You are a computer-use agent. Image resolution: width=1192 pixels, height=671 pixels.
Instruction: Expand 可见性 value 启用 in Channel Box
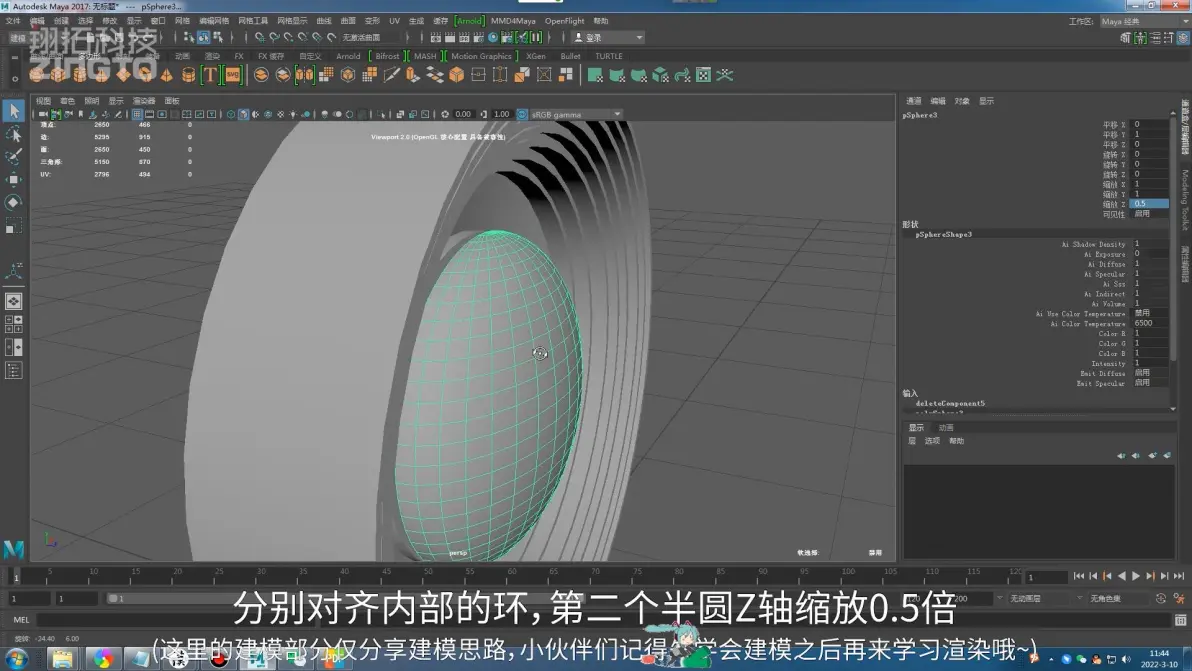1151,214
